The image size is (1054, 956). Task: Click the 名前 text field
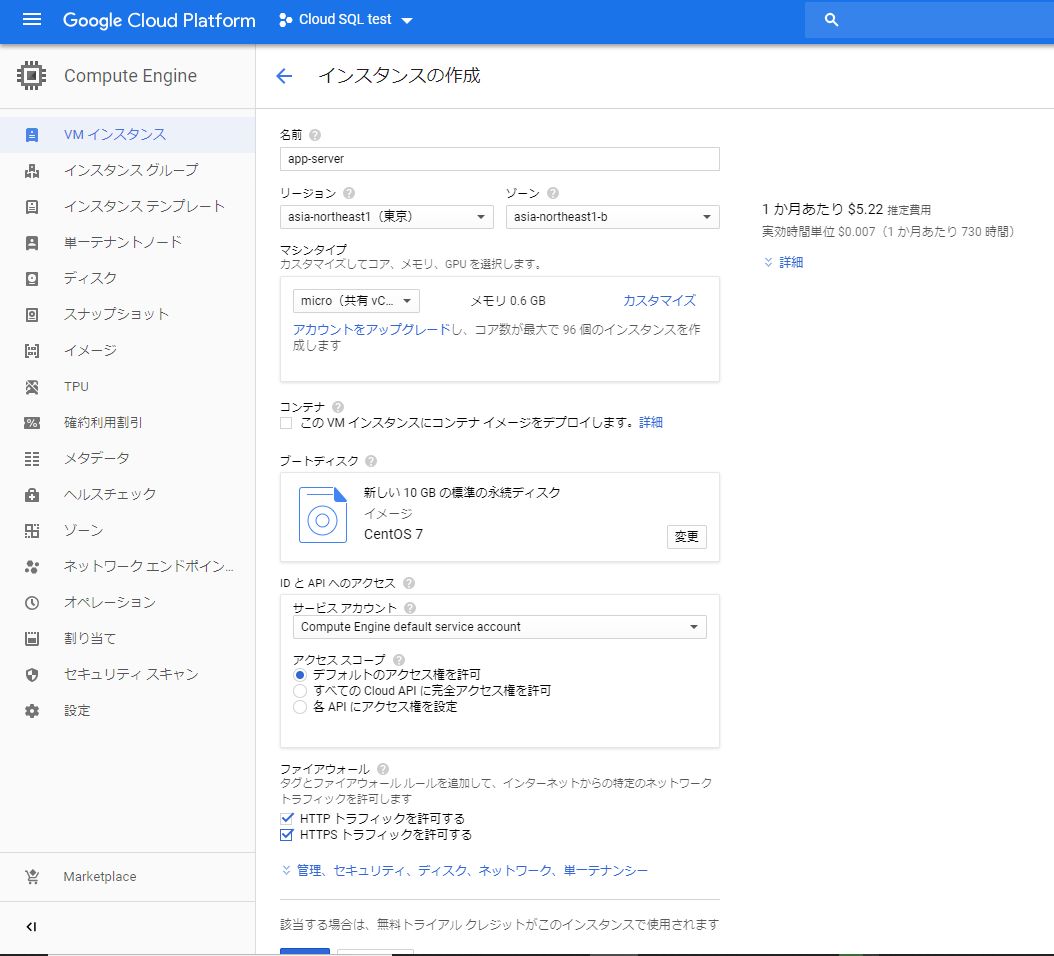tap(499, 159)
